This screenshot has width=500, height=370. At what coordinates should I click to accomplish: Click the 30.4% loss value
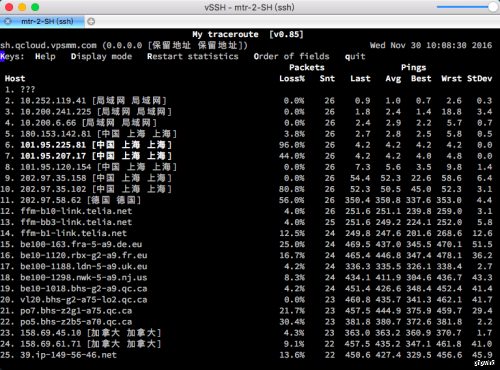[x=292, y=322]
